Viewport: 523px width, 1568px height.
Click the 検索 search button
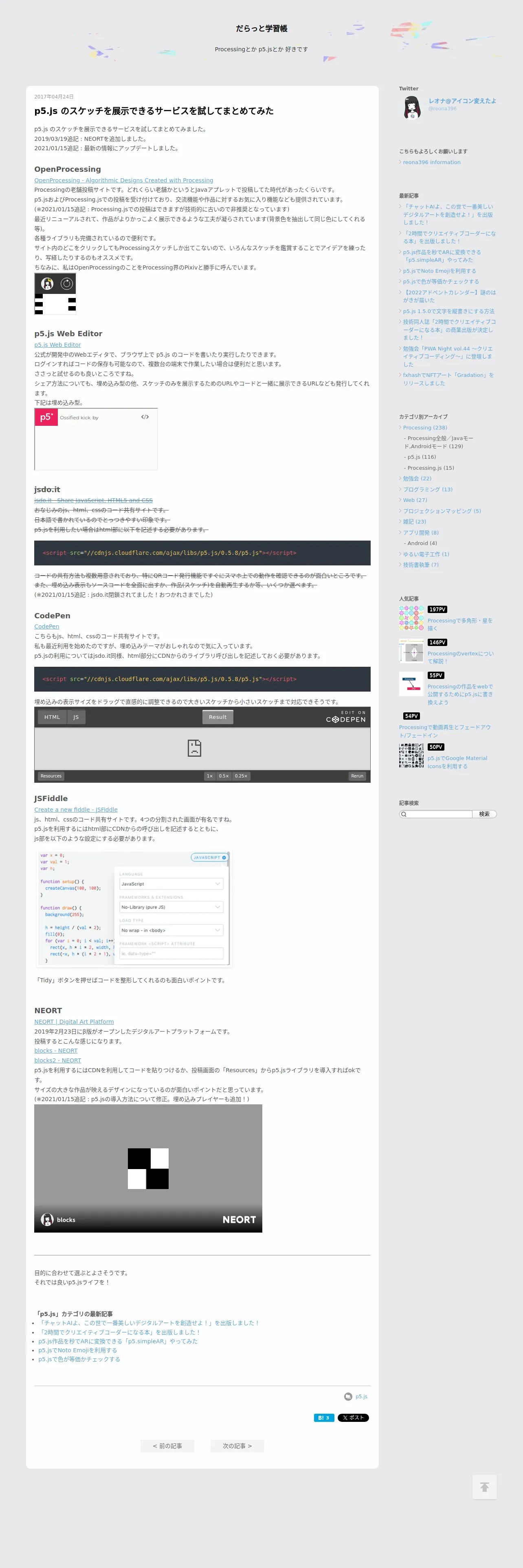pyautogui.click(x=485, y=814)
